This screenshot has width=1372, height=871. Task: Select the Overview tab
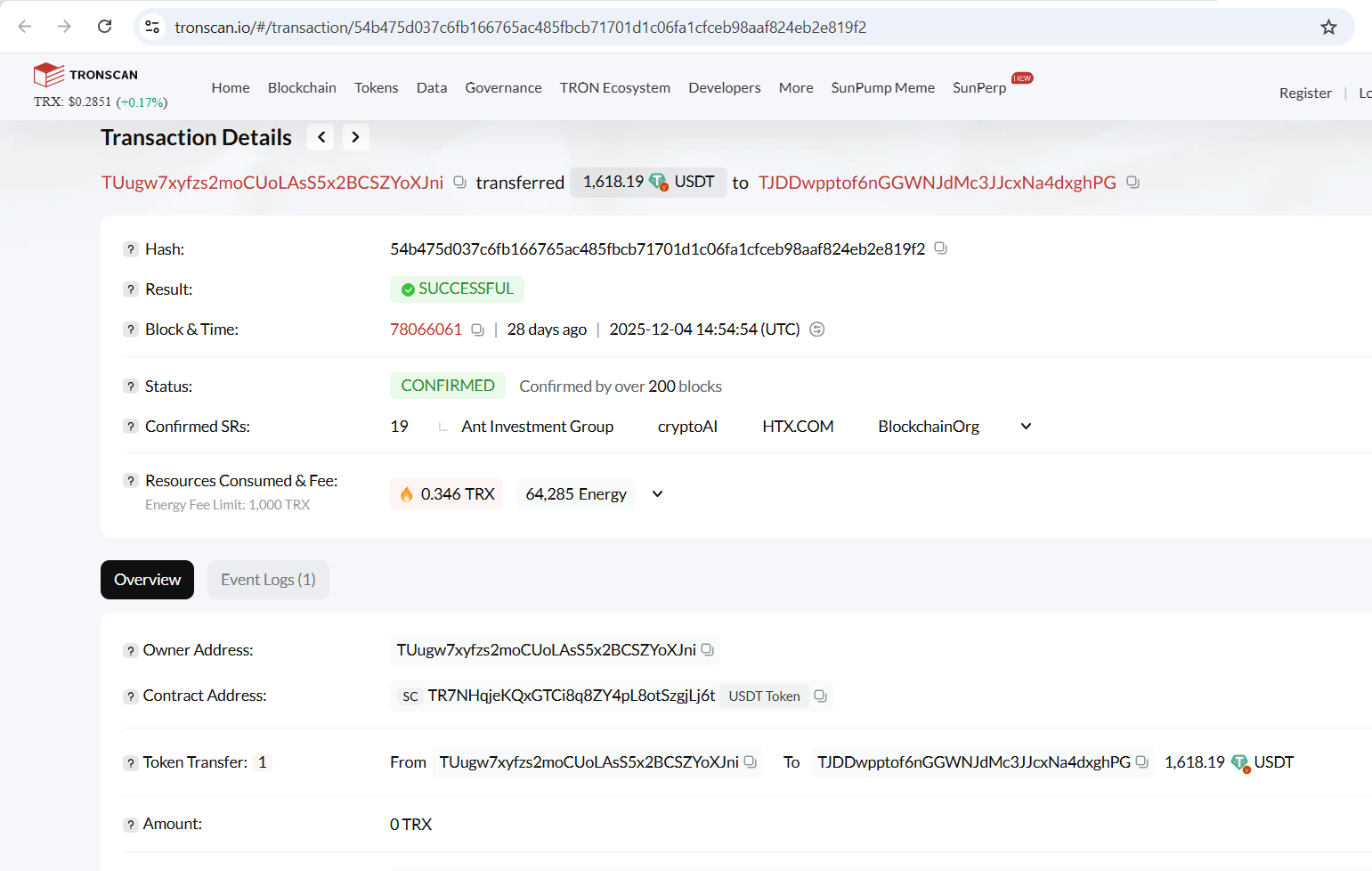click(x=147, y=580)
